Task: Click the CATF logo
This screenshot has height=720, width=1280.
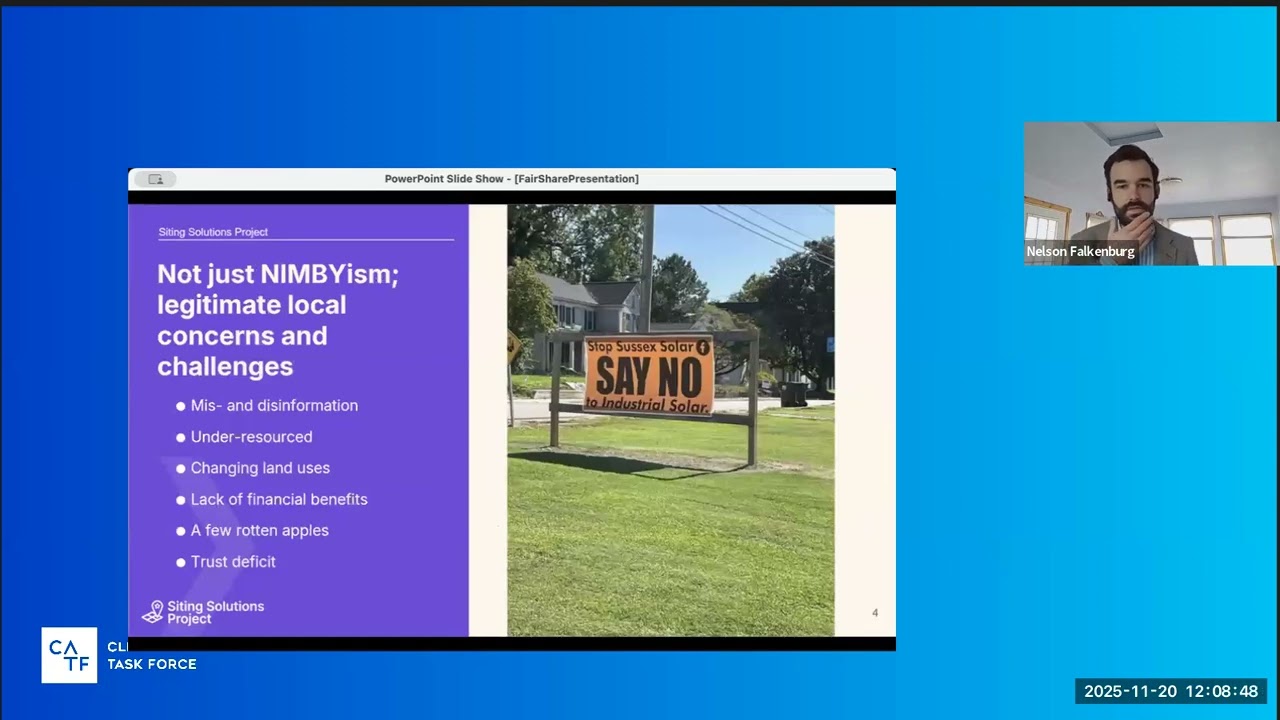Action: click(x=69, y=655)
